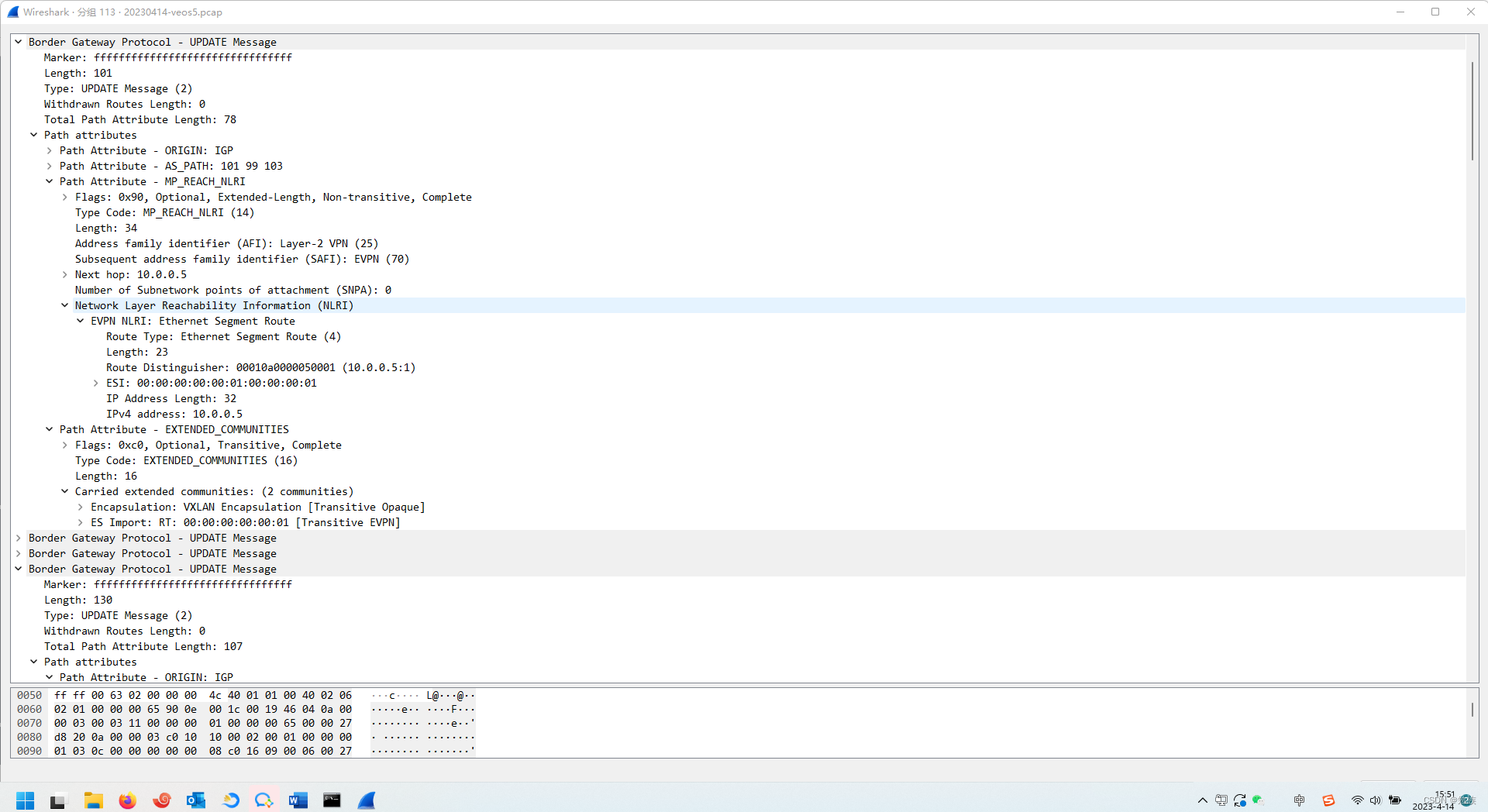Toggle Chinese input mode indicator
The width and height of the screenshot is (1488, 812).
(1300, 800)
